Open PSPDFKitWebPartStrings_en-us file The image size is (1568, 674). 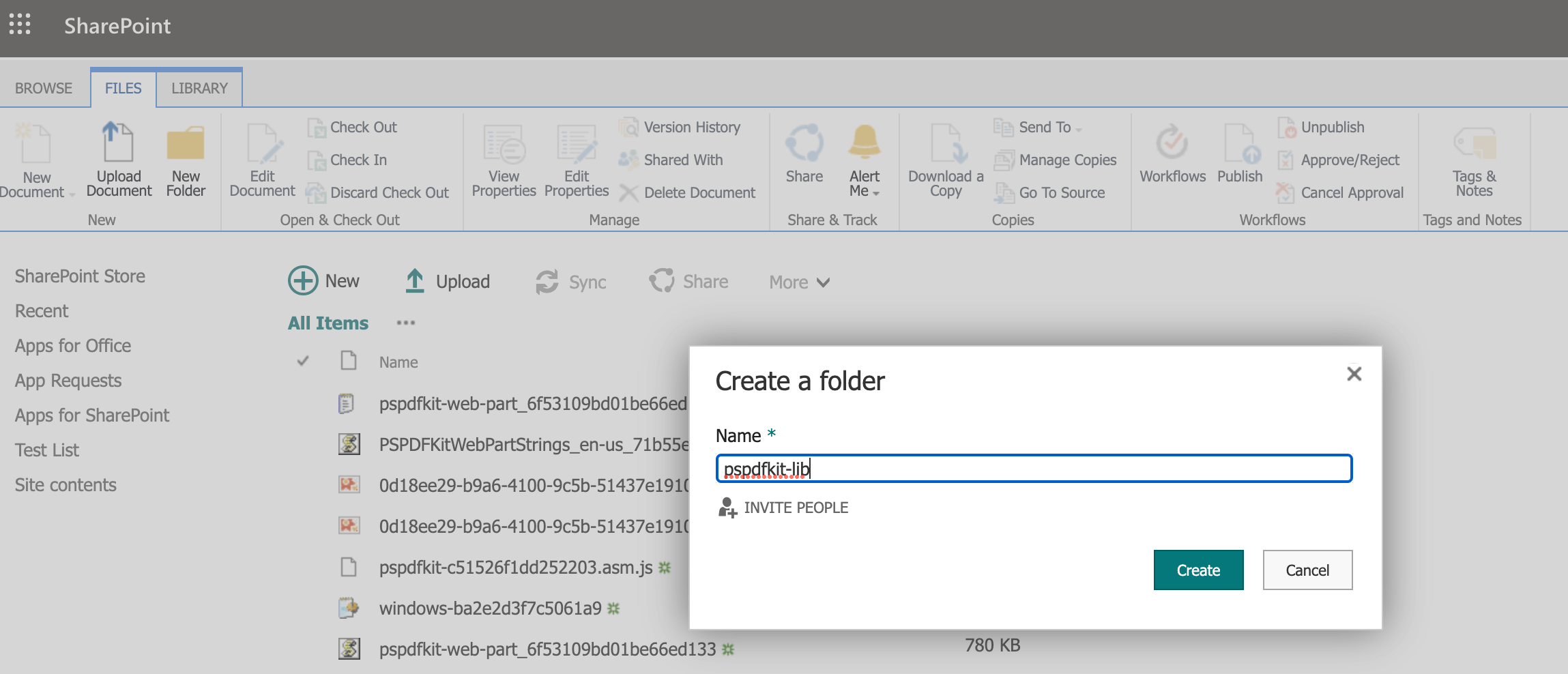coord(534,445)
